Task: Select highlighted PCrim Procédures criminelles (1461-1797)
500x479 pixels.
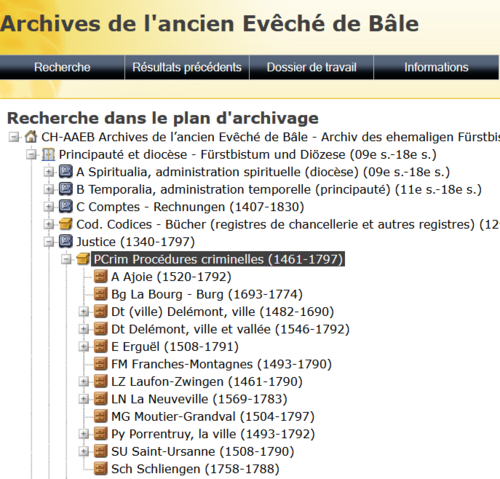Action: [218, 259]
